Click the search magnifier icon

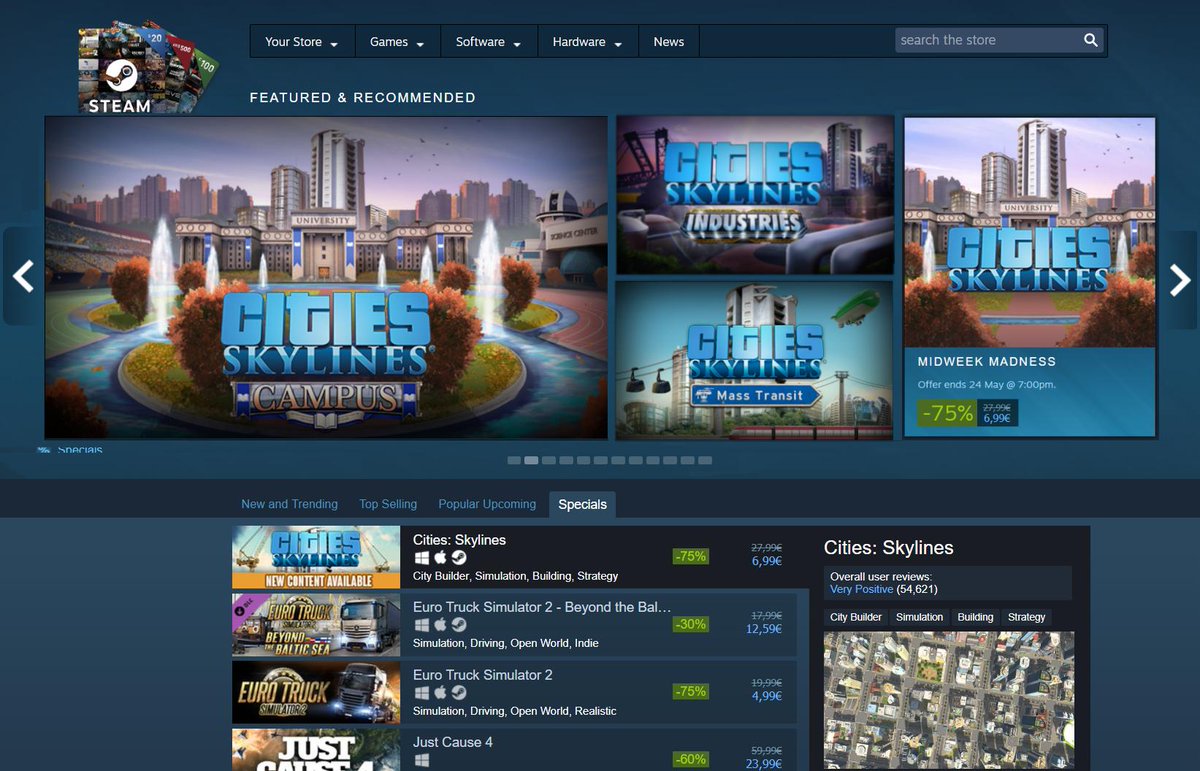click(1090, 41)
